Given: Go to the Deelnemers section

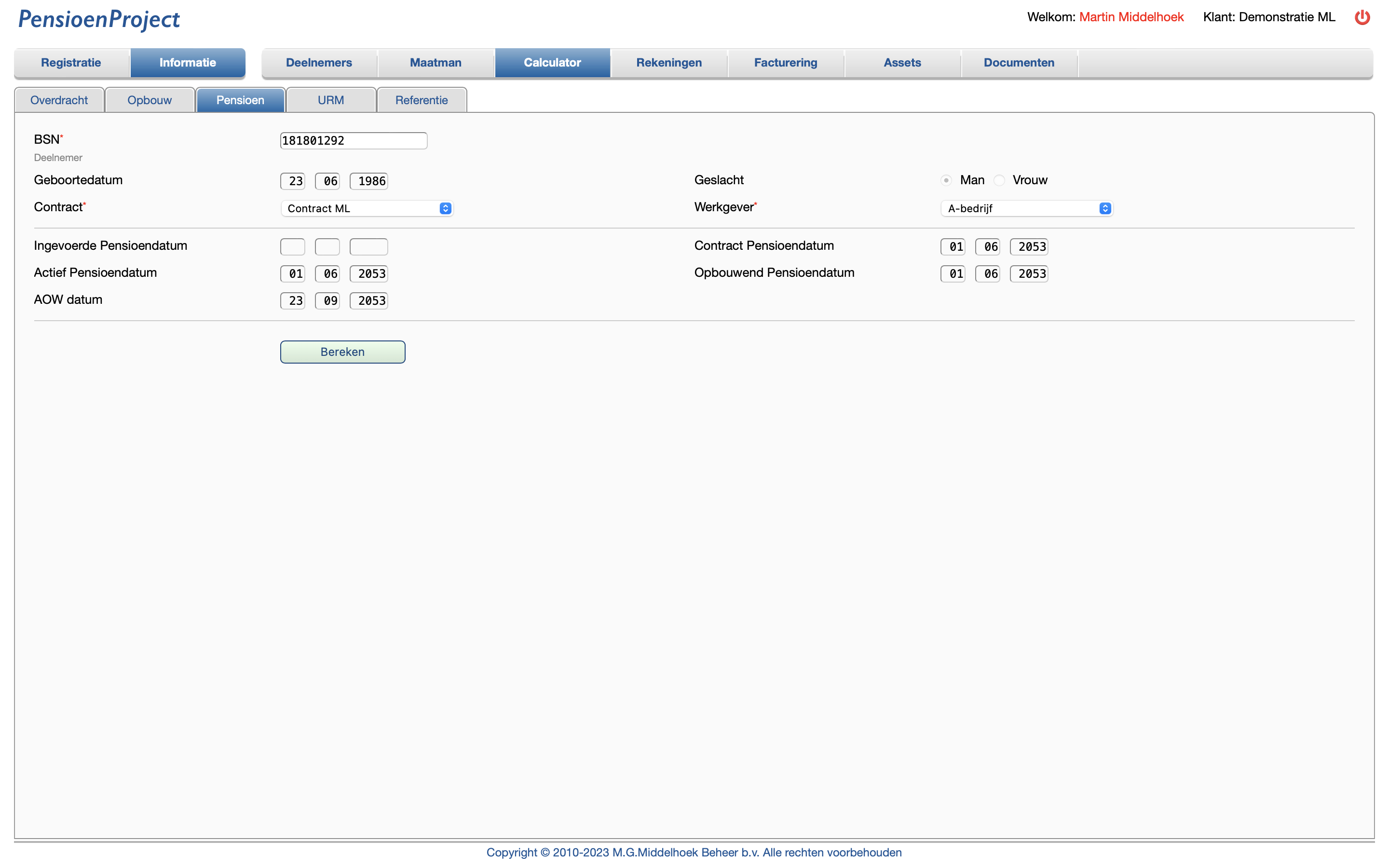Looking at the screenshot, I should [318, 63].
